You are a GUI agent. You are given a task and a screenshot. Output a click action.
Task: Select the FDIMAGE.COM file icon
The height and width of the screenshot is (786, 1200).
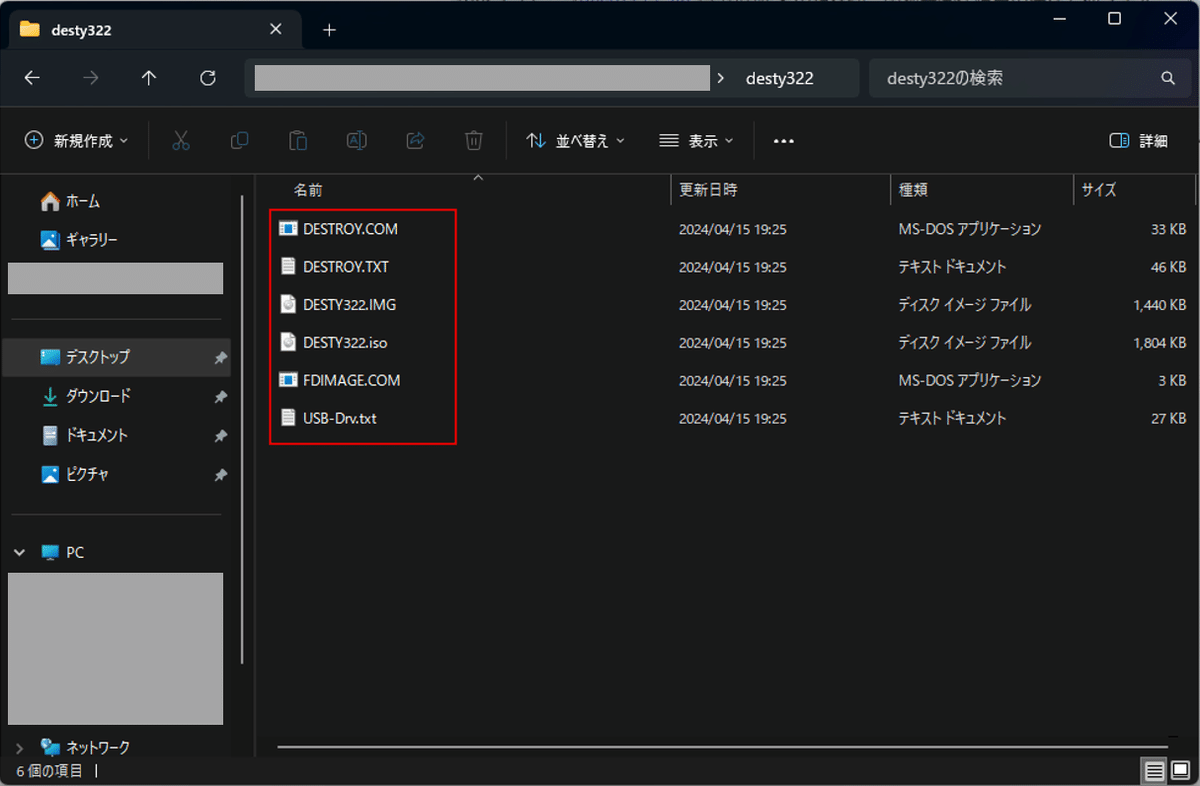tap(288, 380)
